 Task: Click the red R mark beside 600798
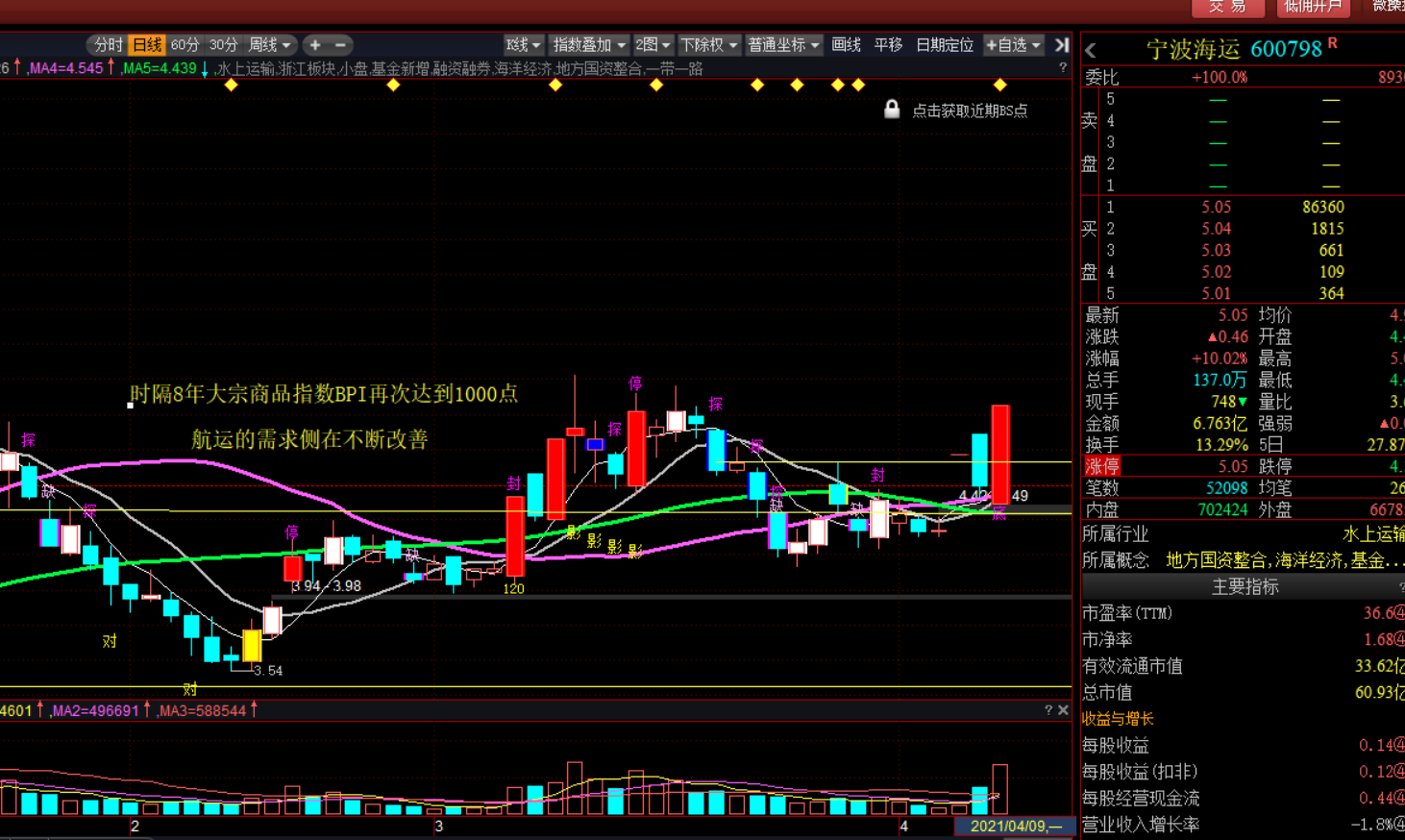click(x=1333, y=44)
